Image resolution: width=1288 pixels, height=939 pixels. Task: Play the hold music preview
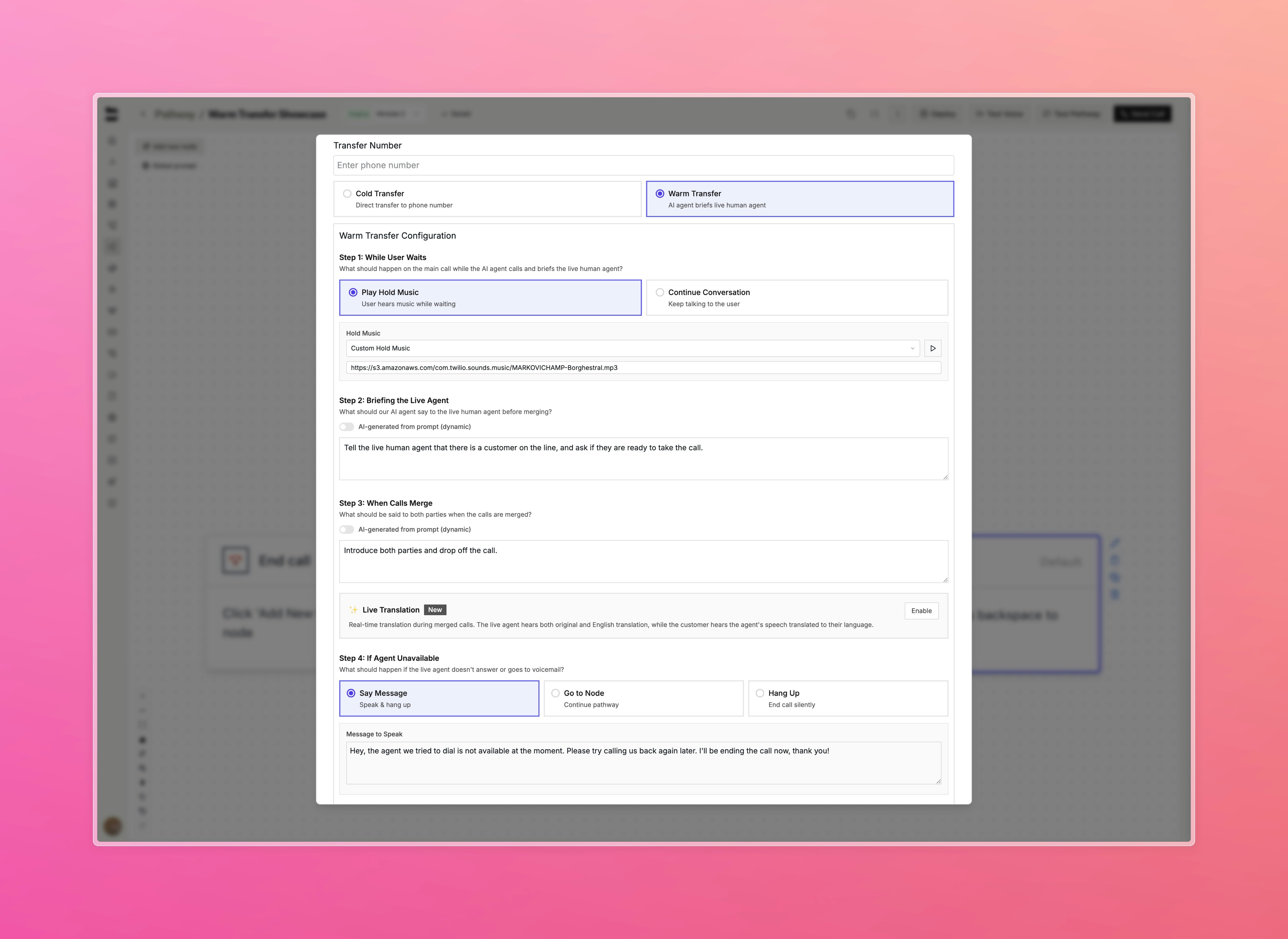(x=932, y=348)
